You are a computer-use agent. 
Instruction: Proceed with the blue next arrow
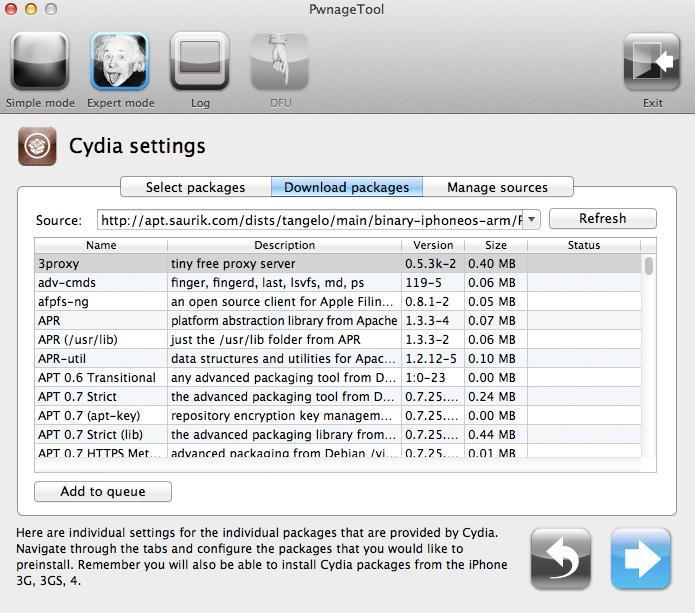641,558
